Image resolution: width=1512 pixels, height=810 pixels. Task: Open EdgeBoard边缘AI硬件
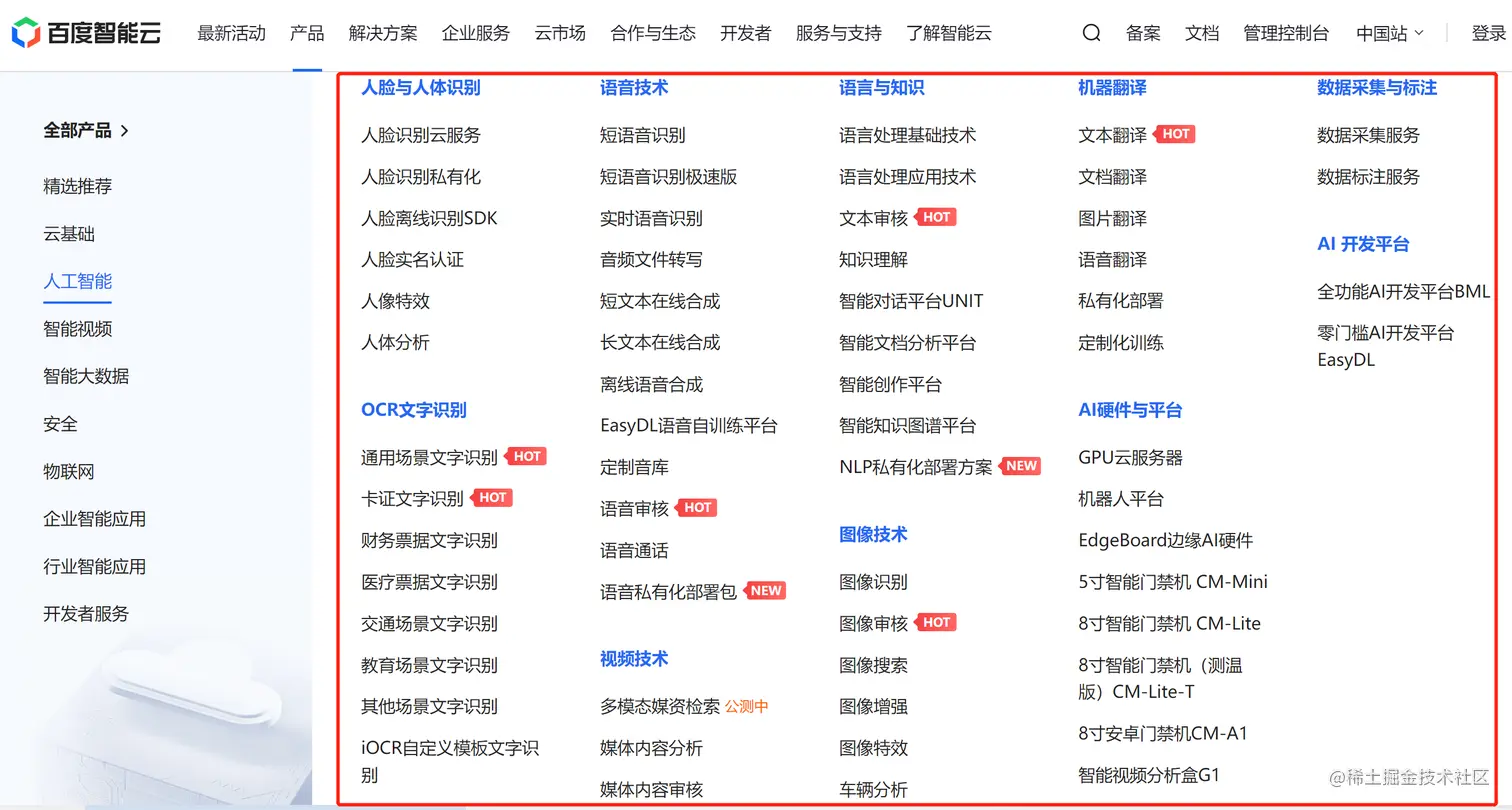1165,540
